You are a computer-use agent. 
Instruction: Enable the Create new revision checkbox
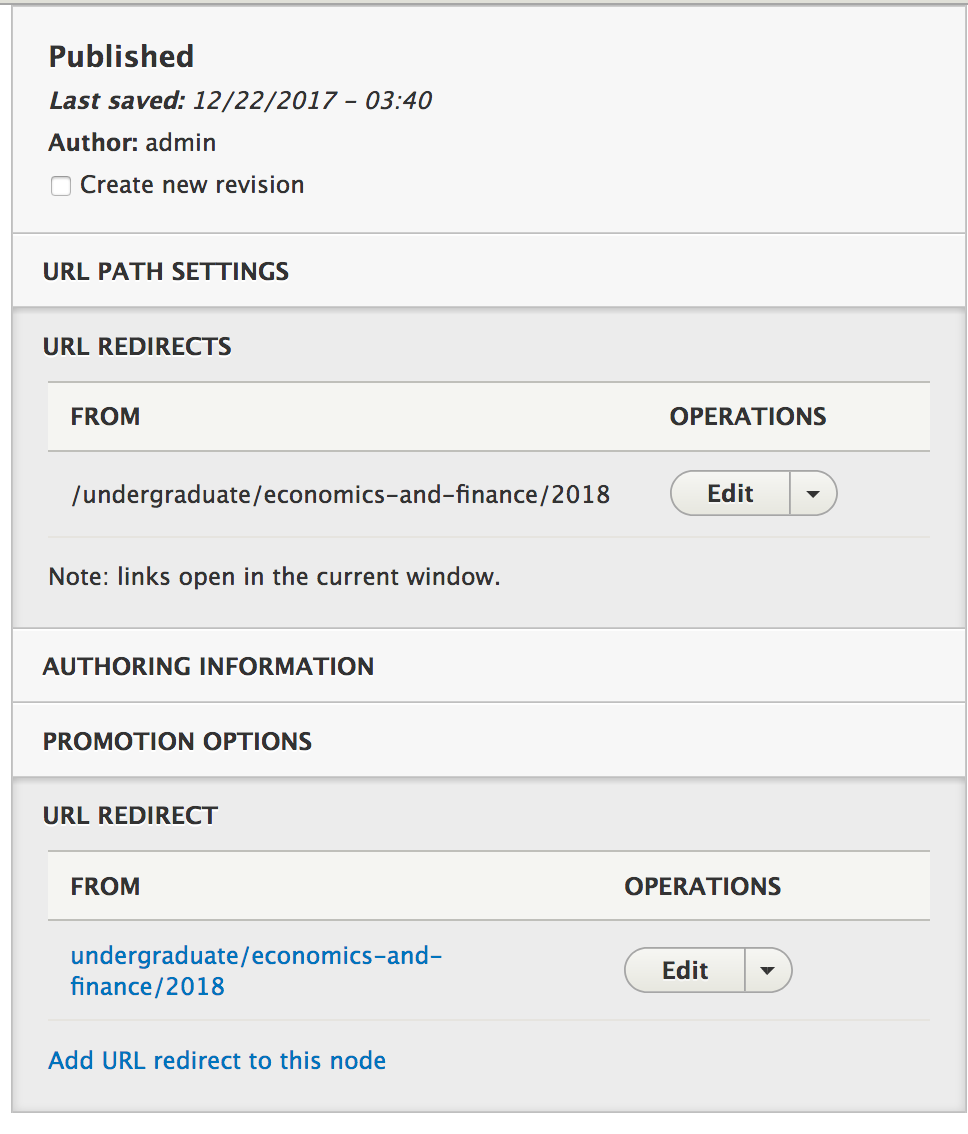coord(61,186)
